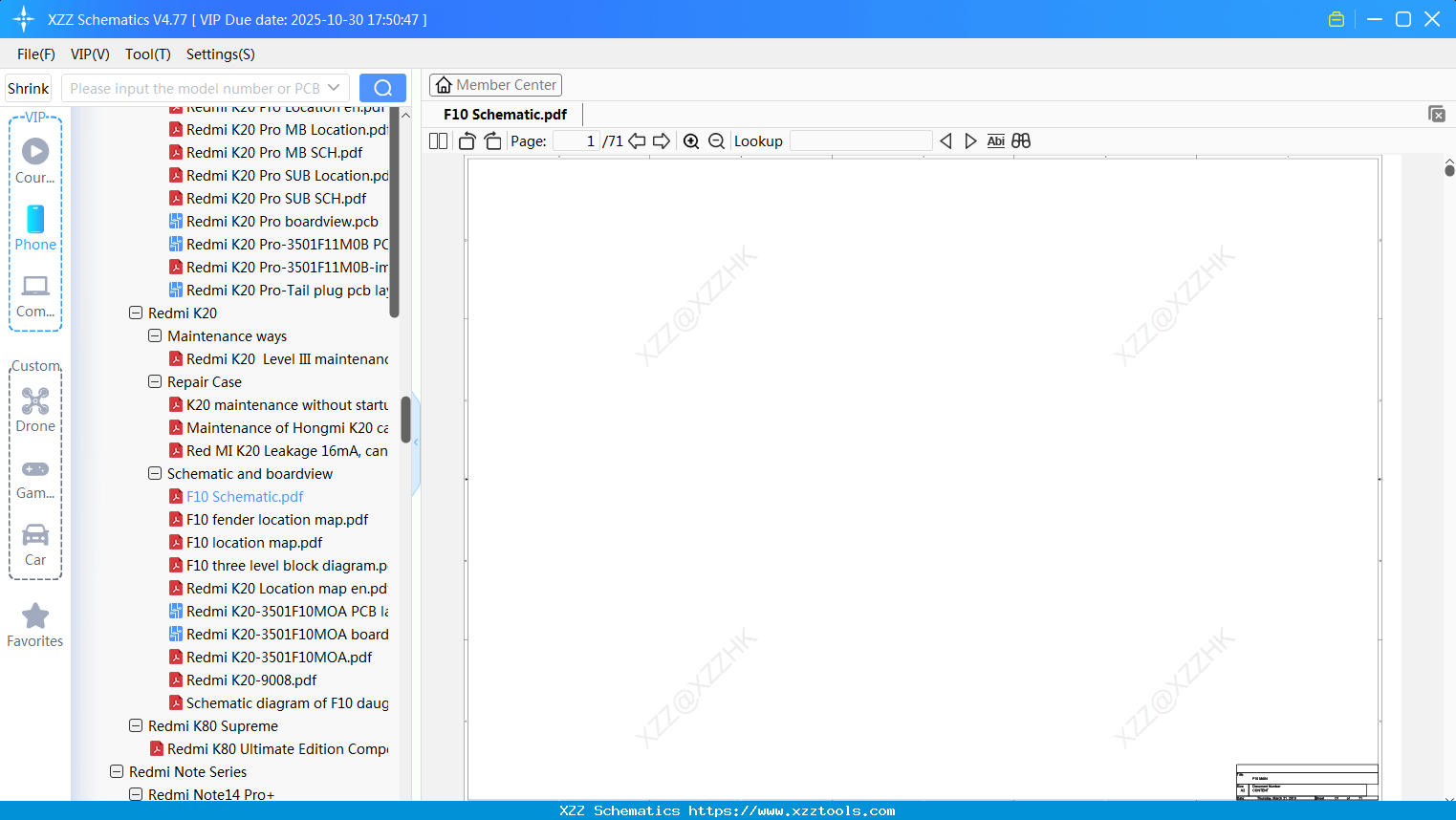Click the Lookup text field
The height and width of the screenshot is (820, 1456).
(x=861, y=141)
